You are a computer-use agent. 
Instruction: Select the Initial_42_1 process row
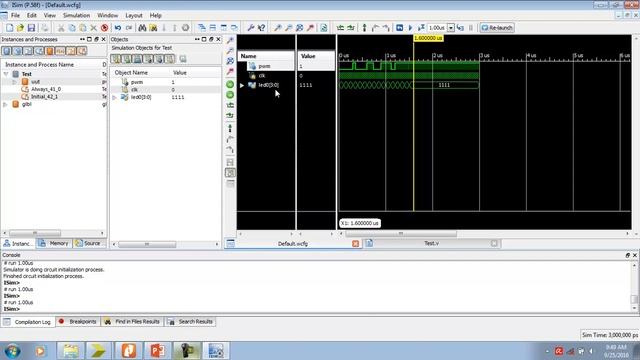point(44,97)
